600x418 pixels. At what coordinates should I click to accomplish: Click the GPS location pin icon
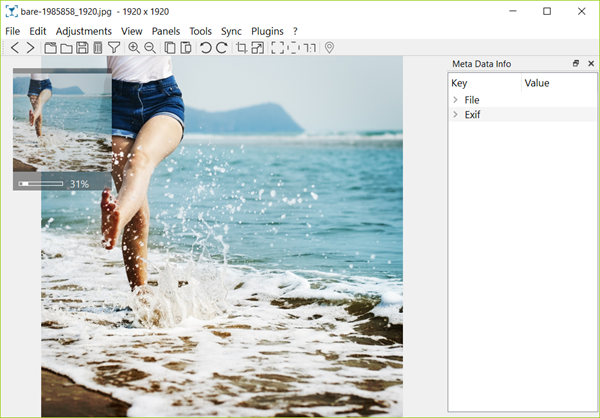pos(329,48)
